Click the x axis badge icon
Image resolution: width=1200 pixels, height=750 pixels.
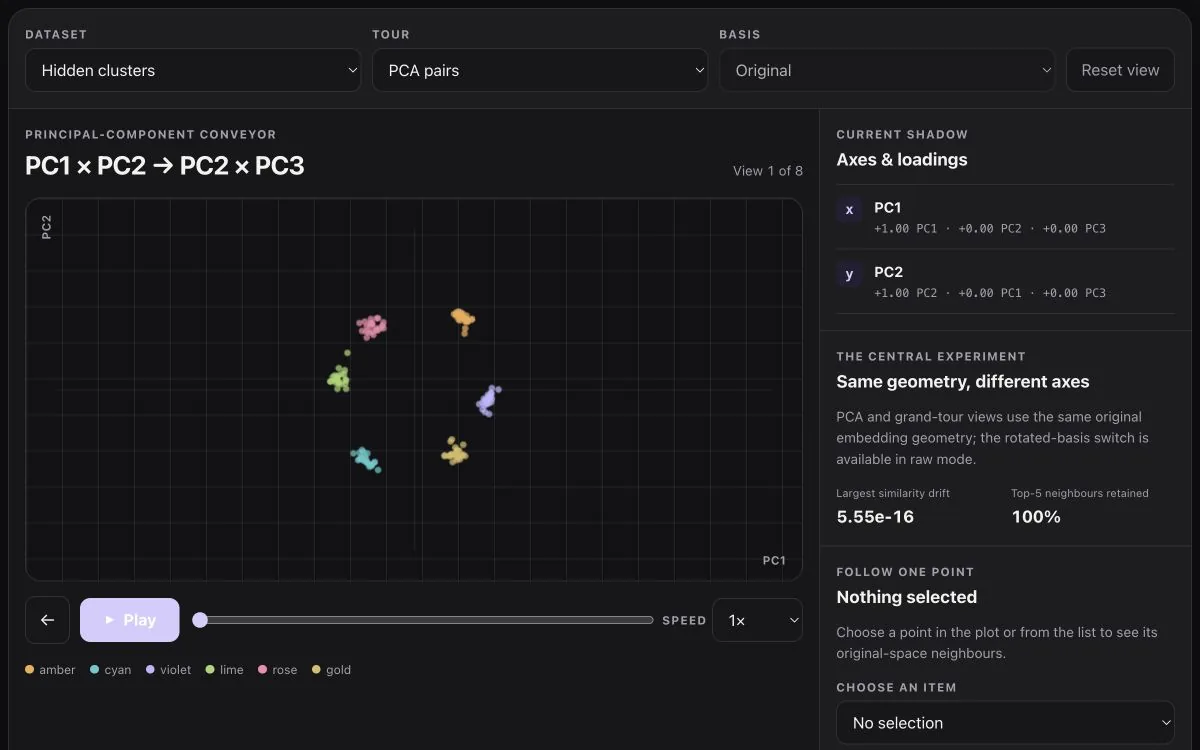click(849, 210)
